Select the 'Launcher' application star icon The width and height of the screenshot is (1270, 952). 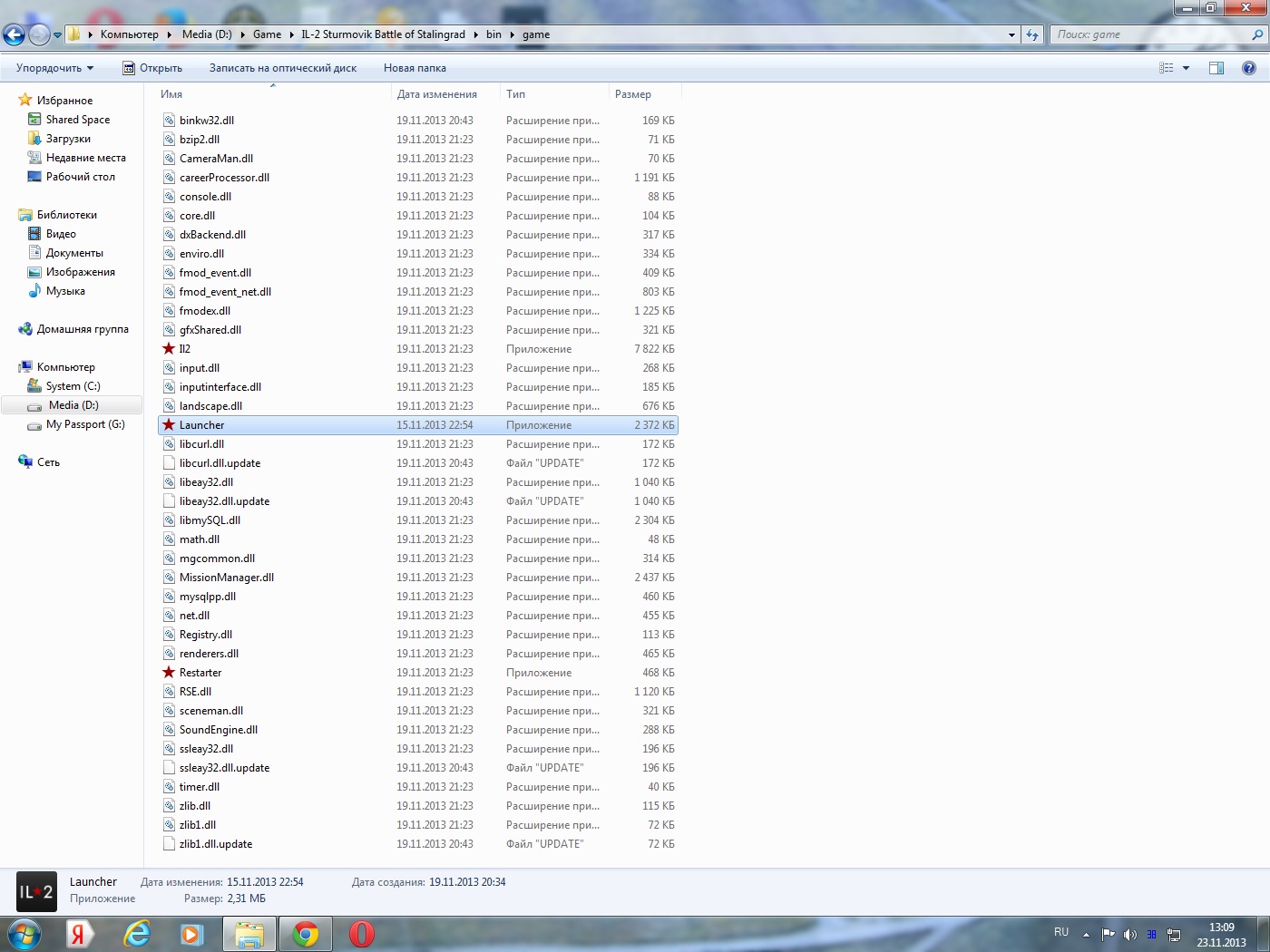[x=169, y=425]
